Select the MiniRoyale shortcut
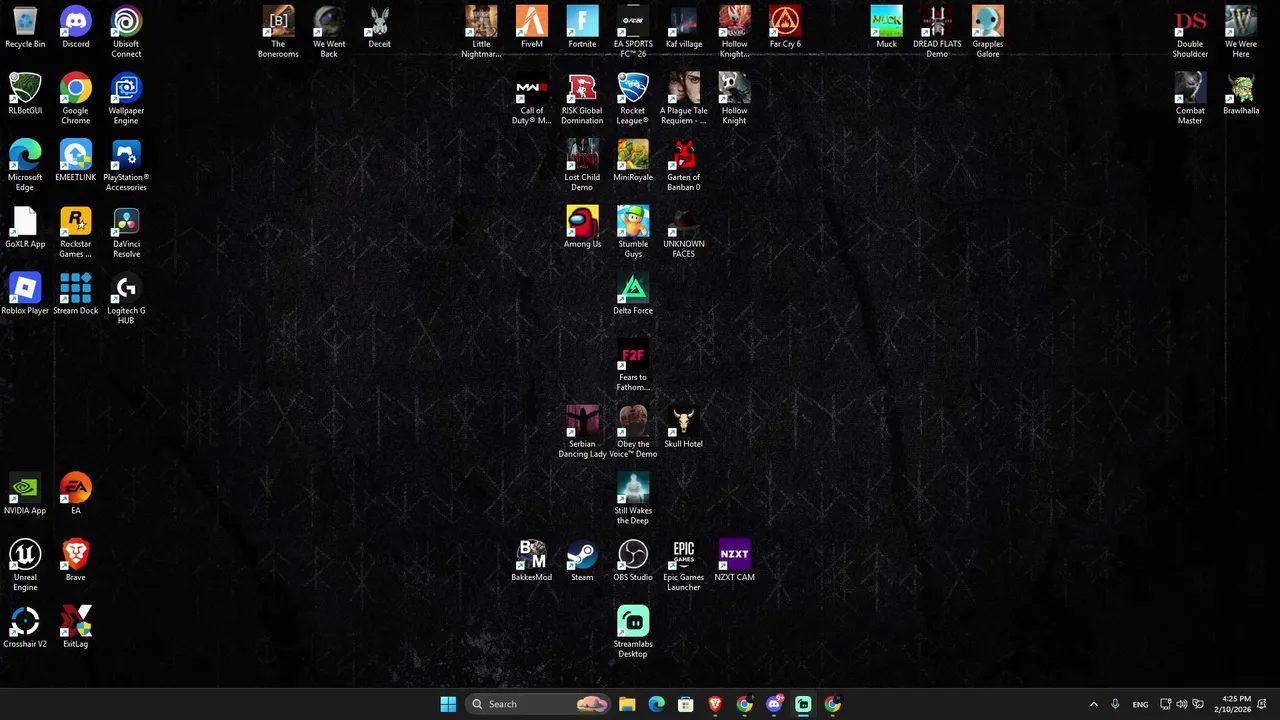Screen dimensions: 1280x720 (x=633, y=161)
